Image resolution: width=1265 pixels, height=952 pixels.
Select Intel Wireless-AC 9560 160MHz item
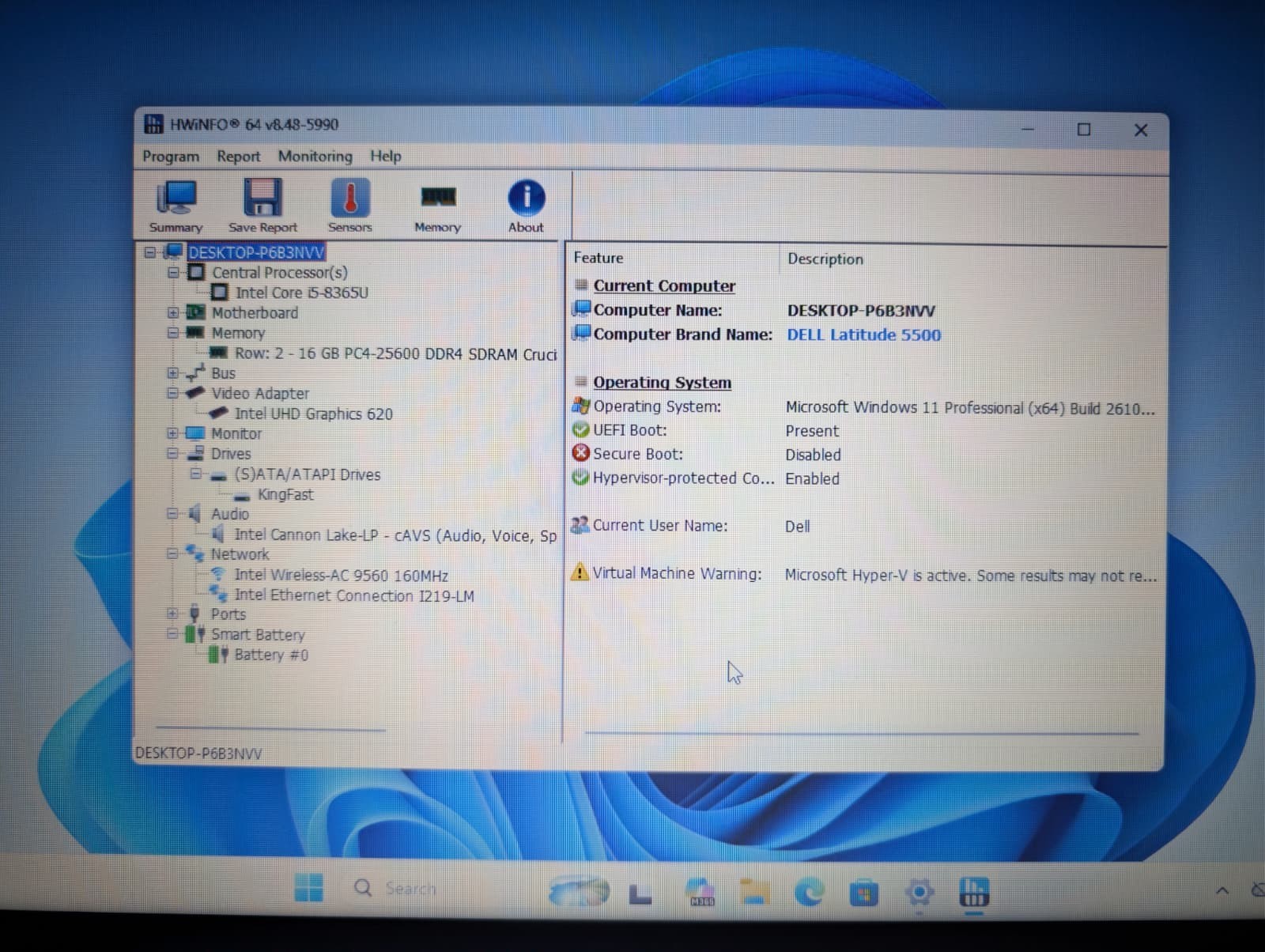(x=341, y=575)
